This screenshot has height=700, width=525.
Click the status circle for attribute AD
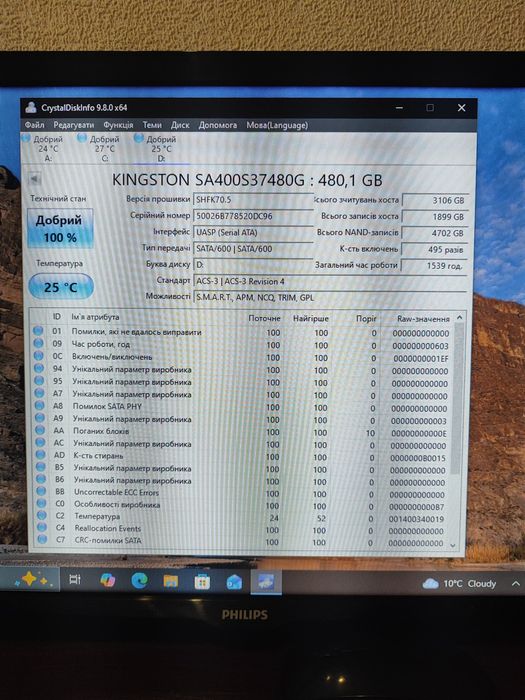pyautogui.click(x=41, y=454)
